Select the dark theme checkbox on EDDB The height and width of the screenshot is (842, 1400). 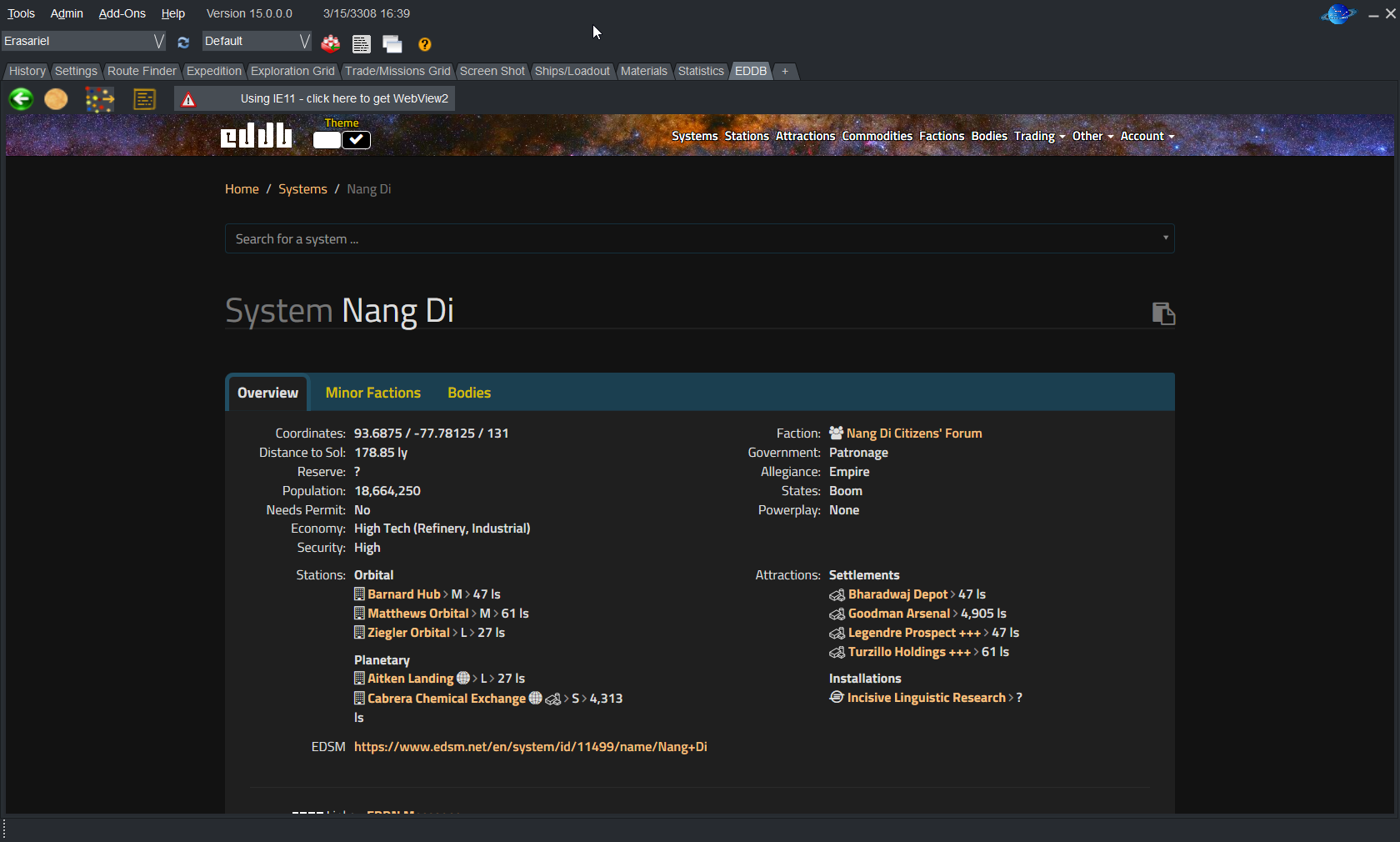click(357, 140)
